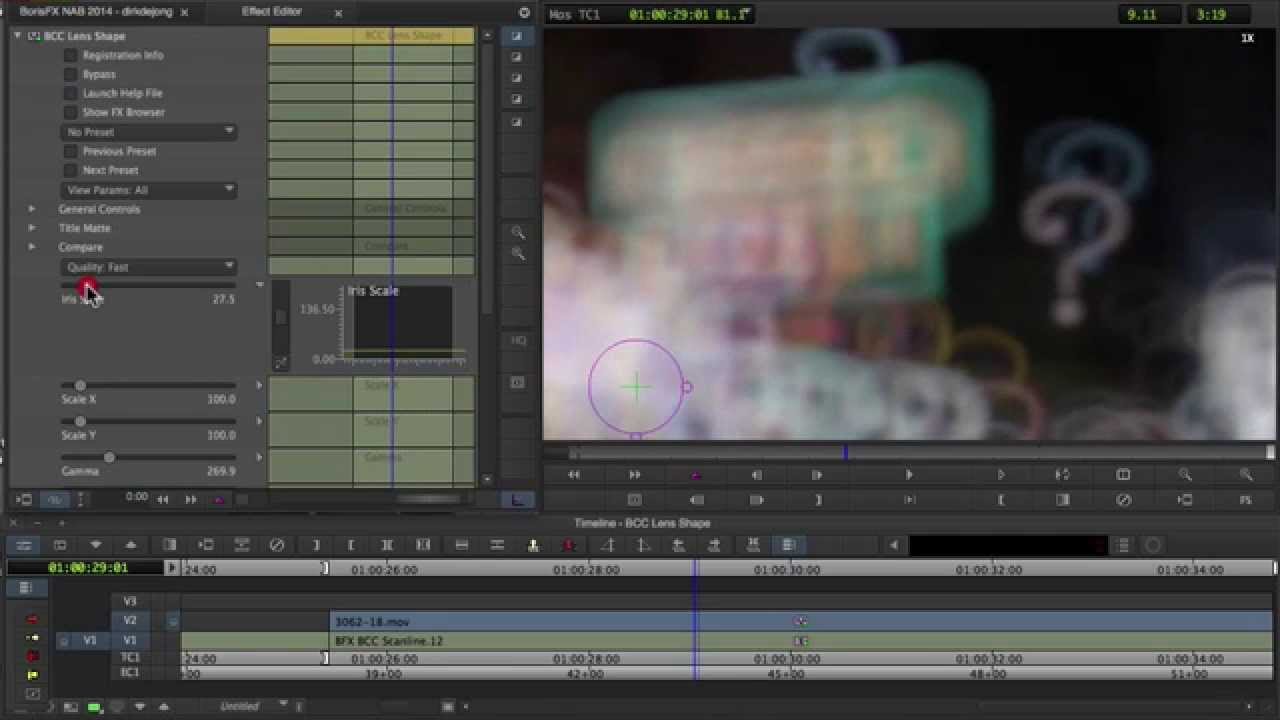Select the BFX BCC Scanline.12 clip
1280x720 pixels.
[801, 640]
